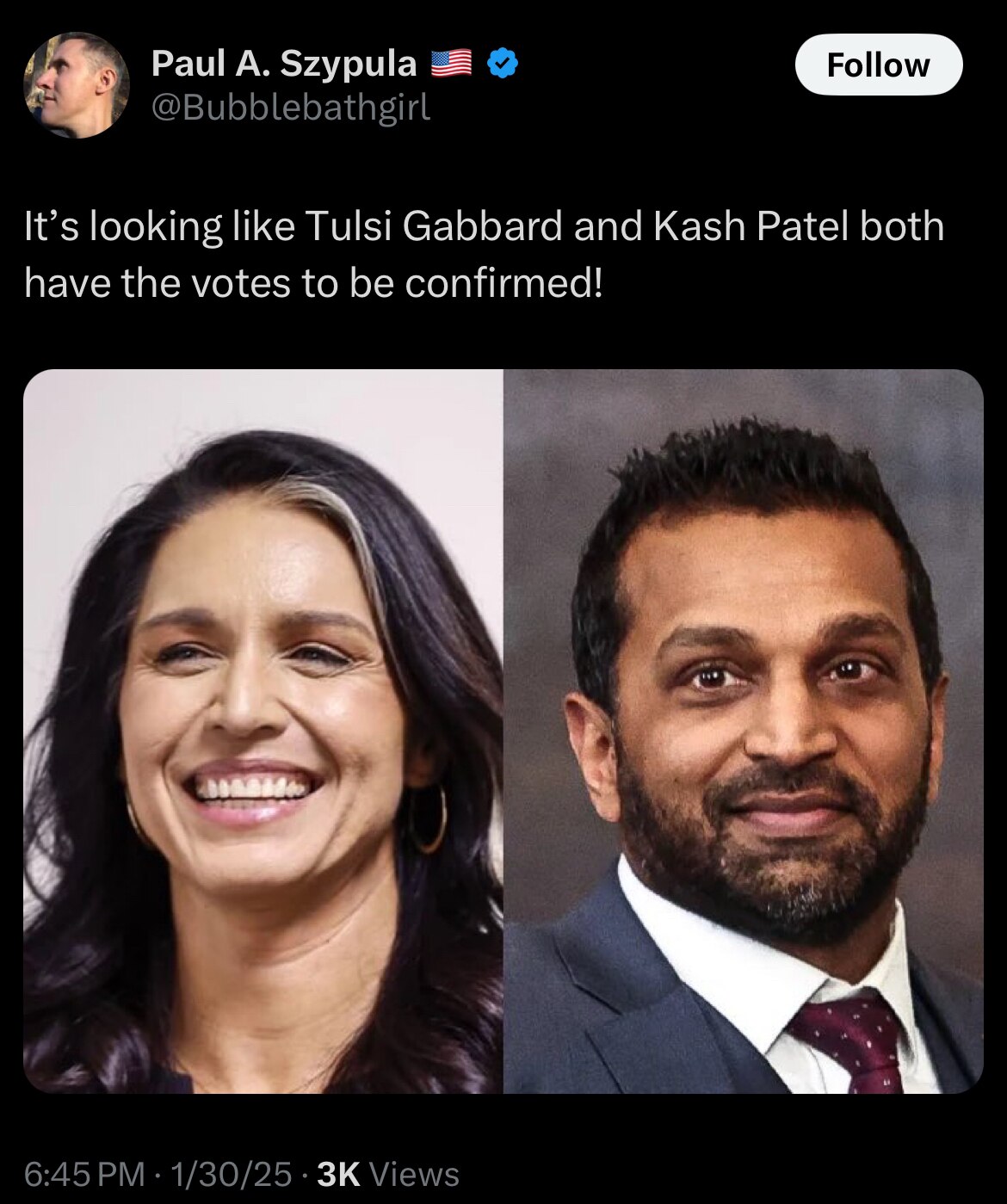Open the left photo of the smiling woman
This screenshot has height=1204, width=1007.
pyautogui.click(x=263, y=732)
